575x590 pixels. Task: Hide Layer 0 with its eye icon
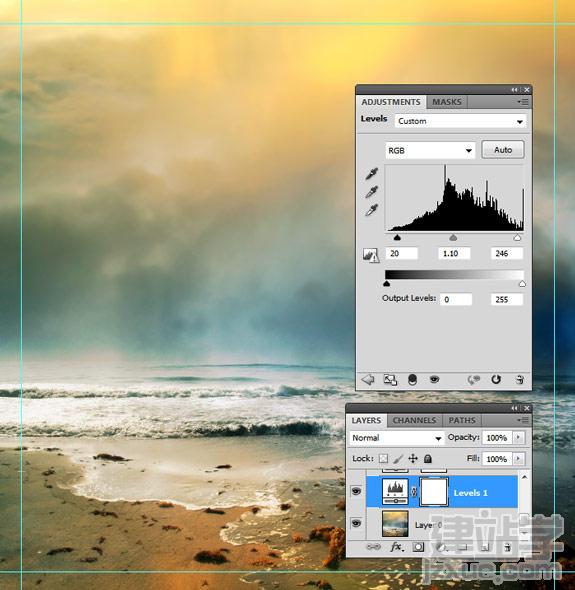pyautogui.click(x=356, y=523)
